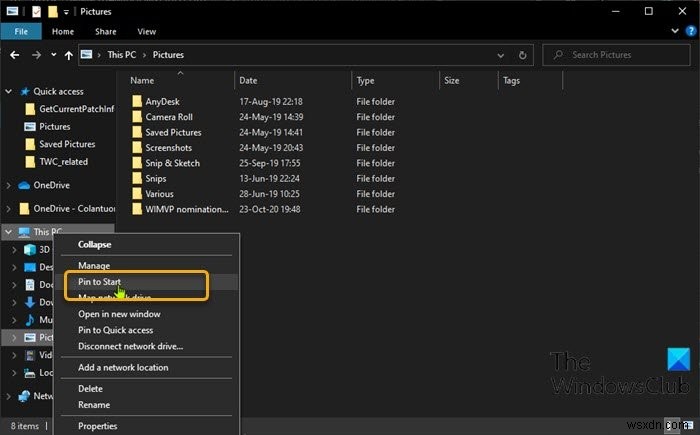Click This PC in the address bar
The height and width of the screenshot is (435, 700).
click(121, 54)
